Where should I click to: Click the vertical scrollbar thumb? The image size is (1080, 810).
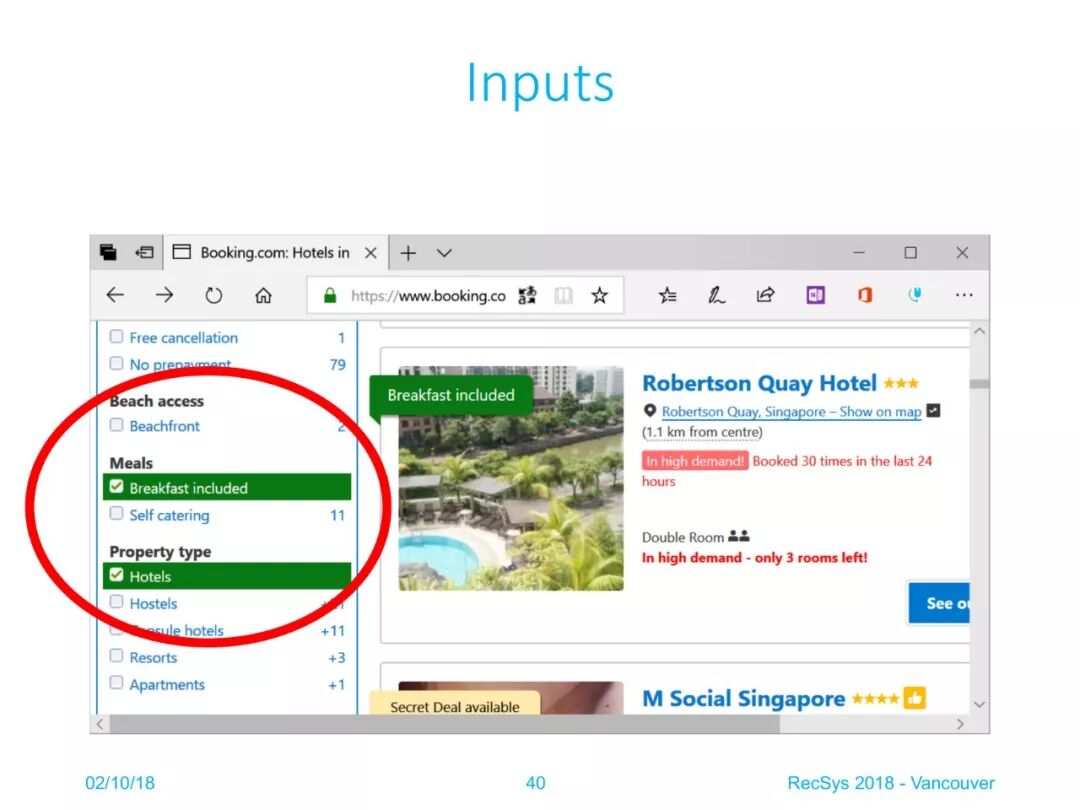(979, 384)
